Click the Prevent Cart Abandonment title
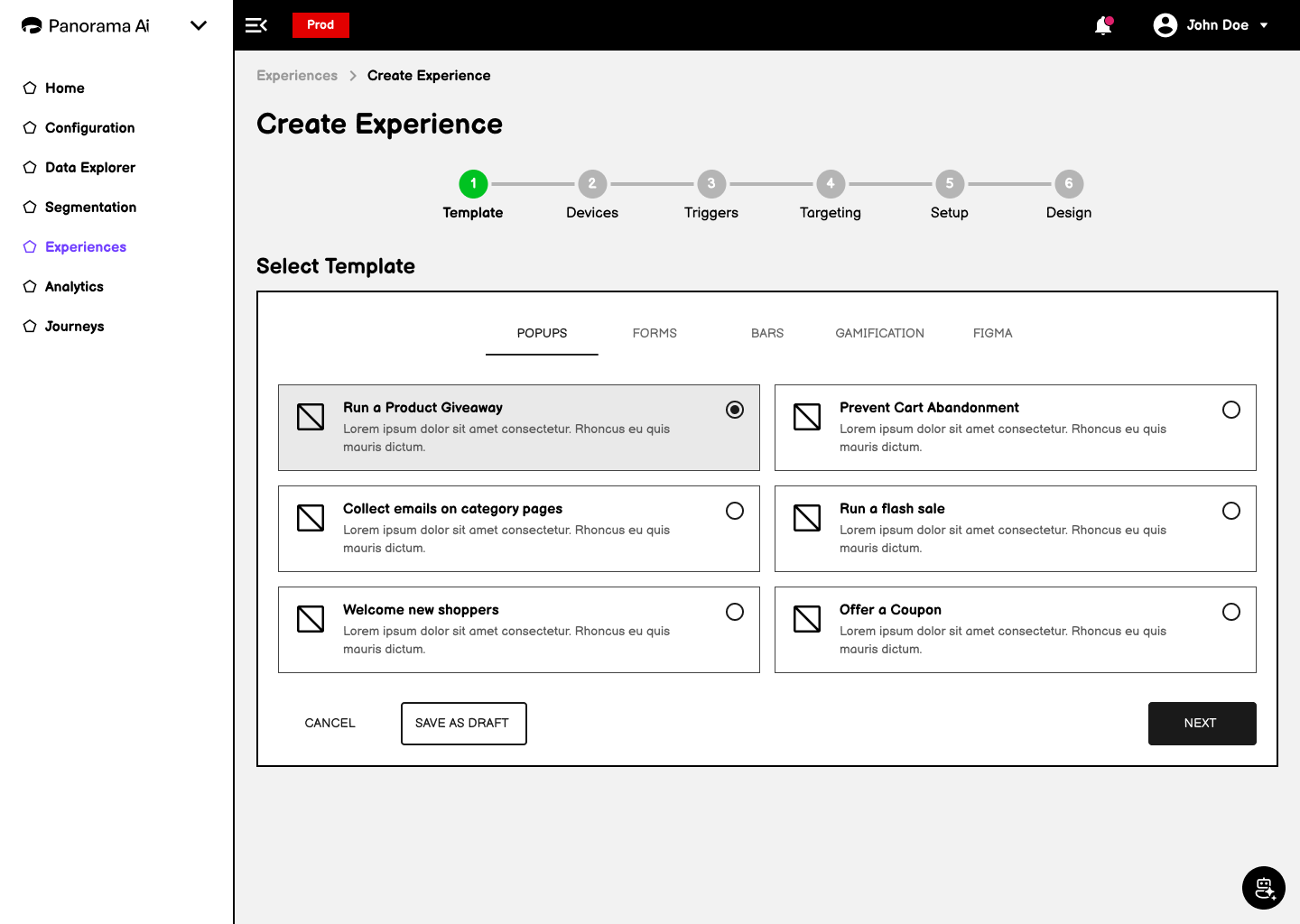The width and height of the screenshot is (1300, 924). coord(929,408)
